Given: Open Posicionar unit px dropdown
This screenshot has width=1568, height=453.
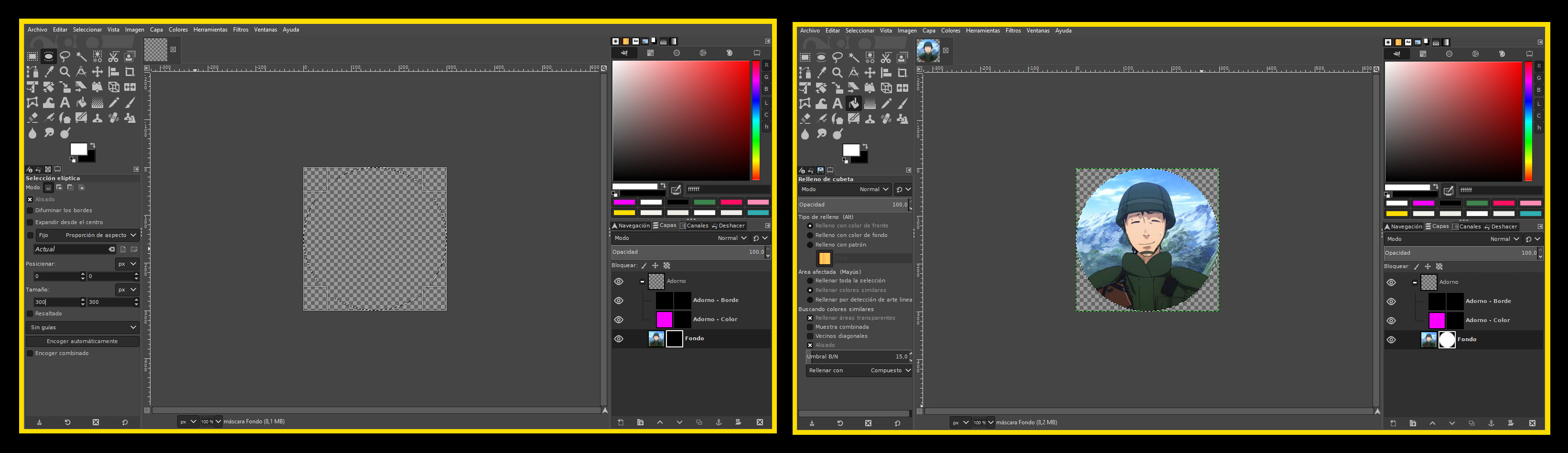Looking at the screenshot, I should click(x=127, y=264).
